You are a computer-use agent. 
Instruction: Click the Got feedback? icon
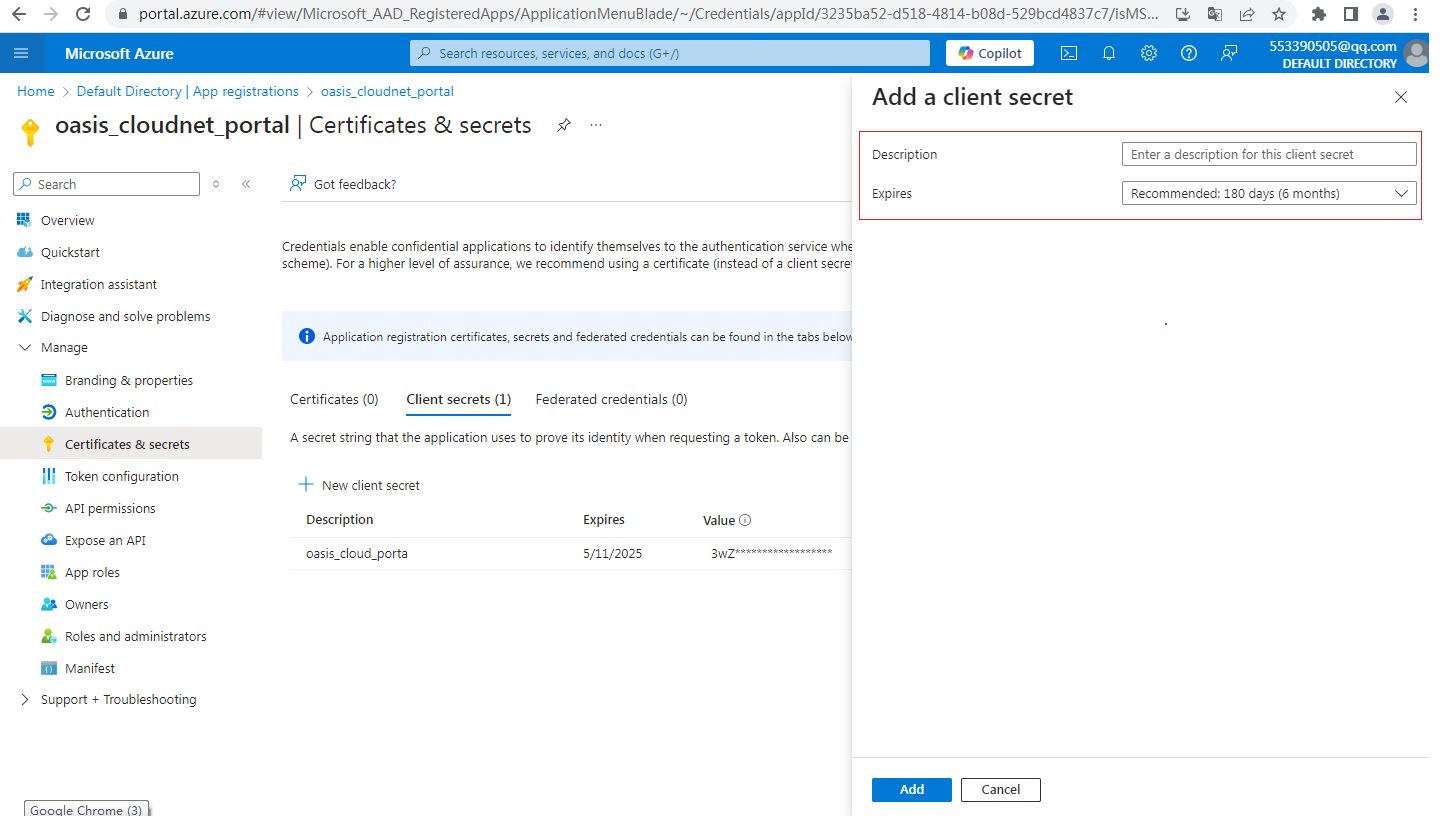click(x=297, y=183)
